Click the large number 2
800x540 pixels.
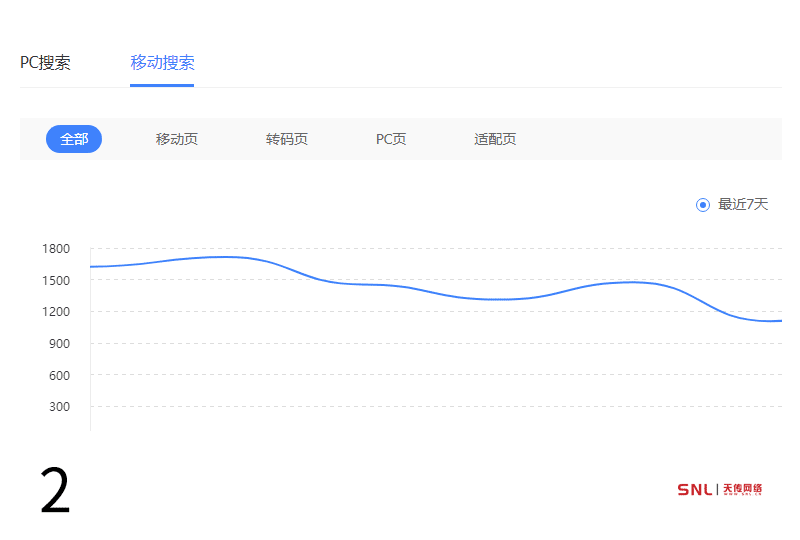tap(56, 491)
